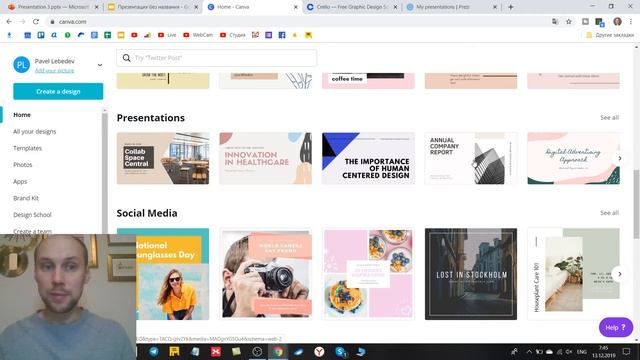Image resolution: width=640 pixels, height=360 pixels.
Task: Click the canva.com address bar
Action: click(x=298, y=22)
